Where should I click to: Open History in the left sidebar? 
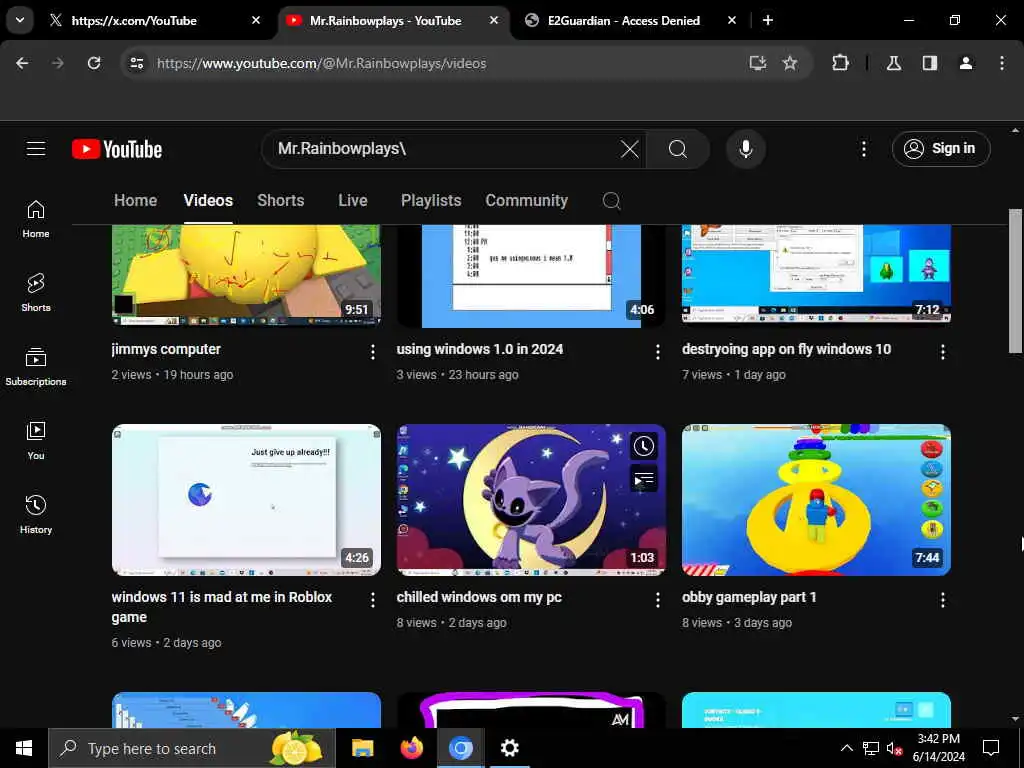(36, 515)
